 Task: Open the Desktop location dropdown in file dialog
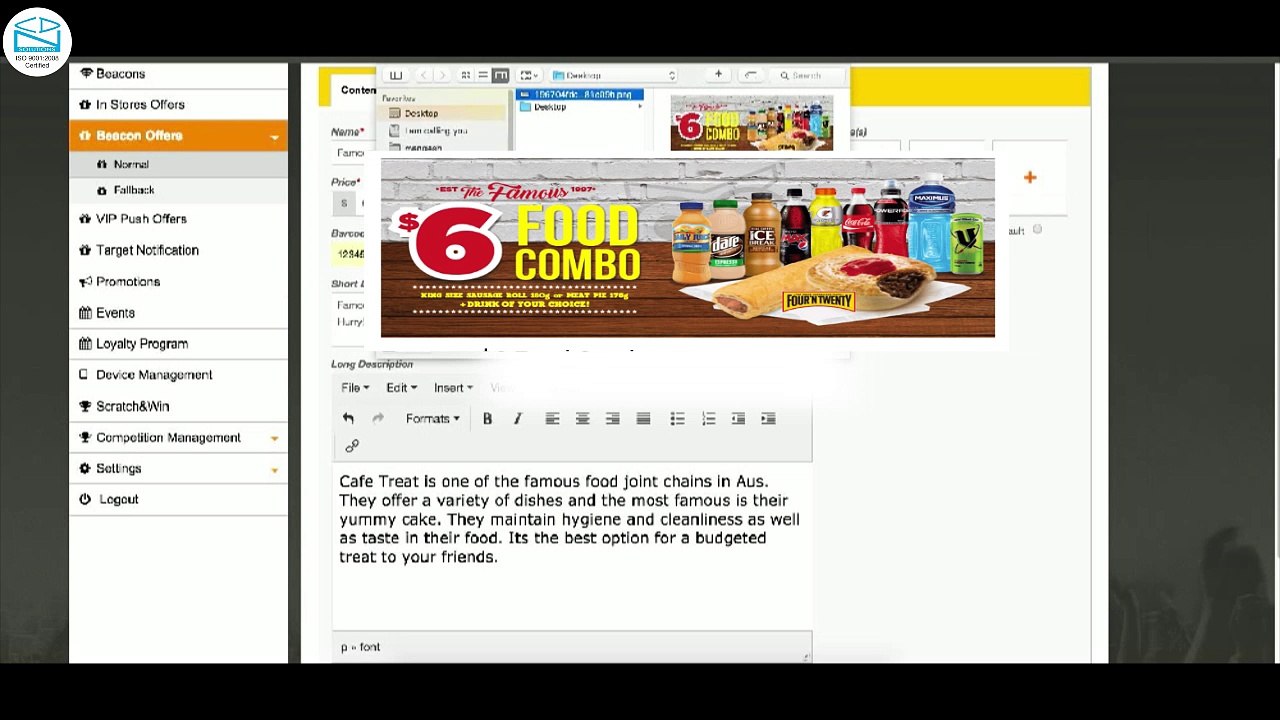click(613, 75)
